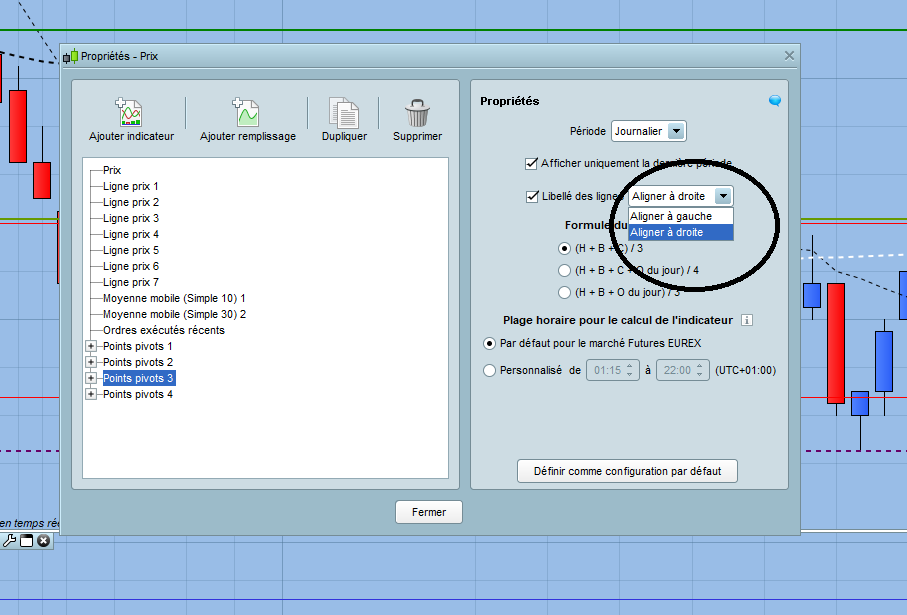This screenshot has width=907, height=615.
Task: Open the Période Journalier dropdown
Action: pyautogui.click(x=676, y=131)
